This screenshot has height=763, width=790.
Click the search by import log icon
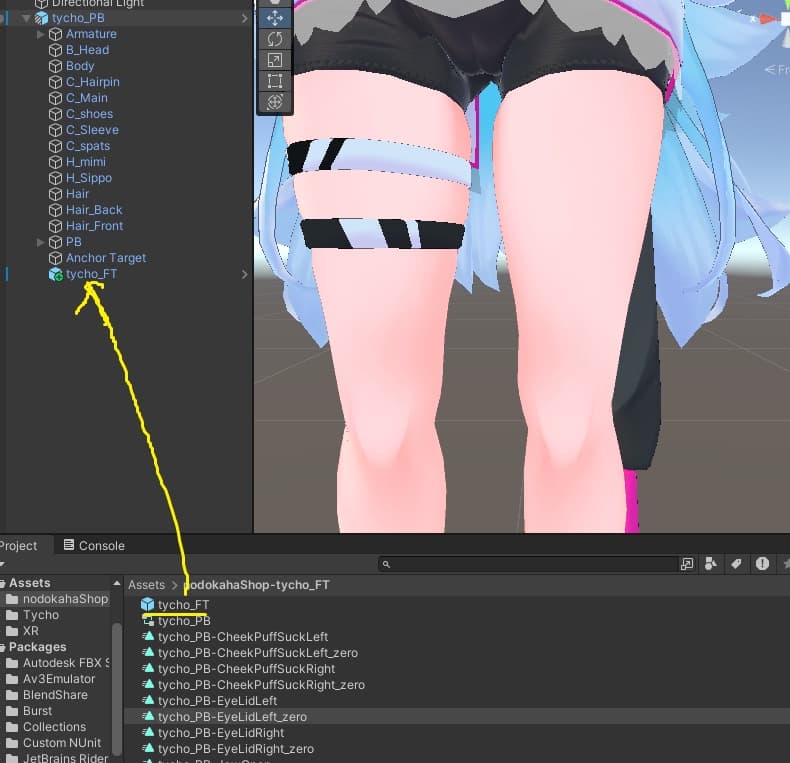click(762, 564)
